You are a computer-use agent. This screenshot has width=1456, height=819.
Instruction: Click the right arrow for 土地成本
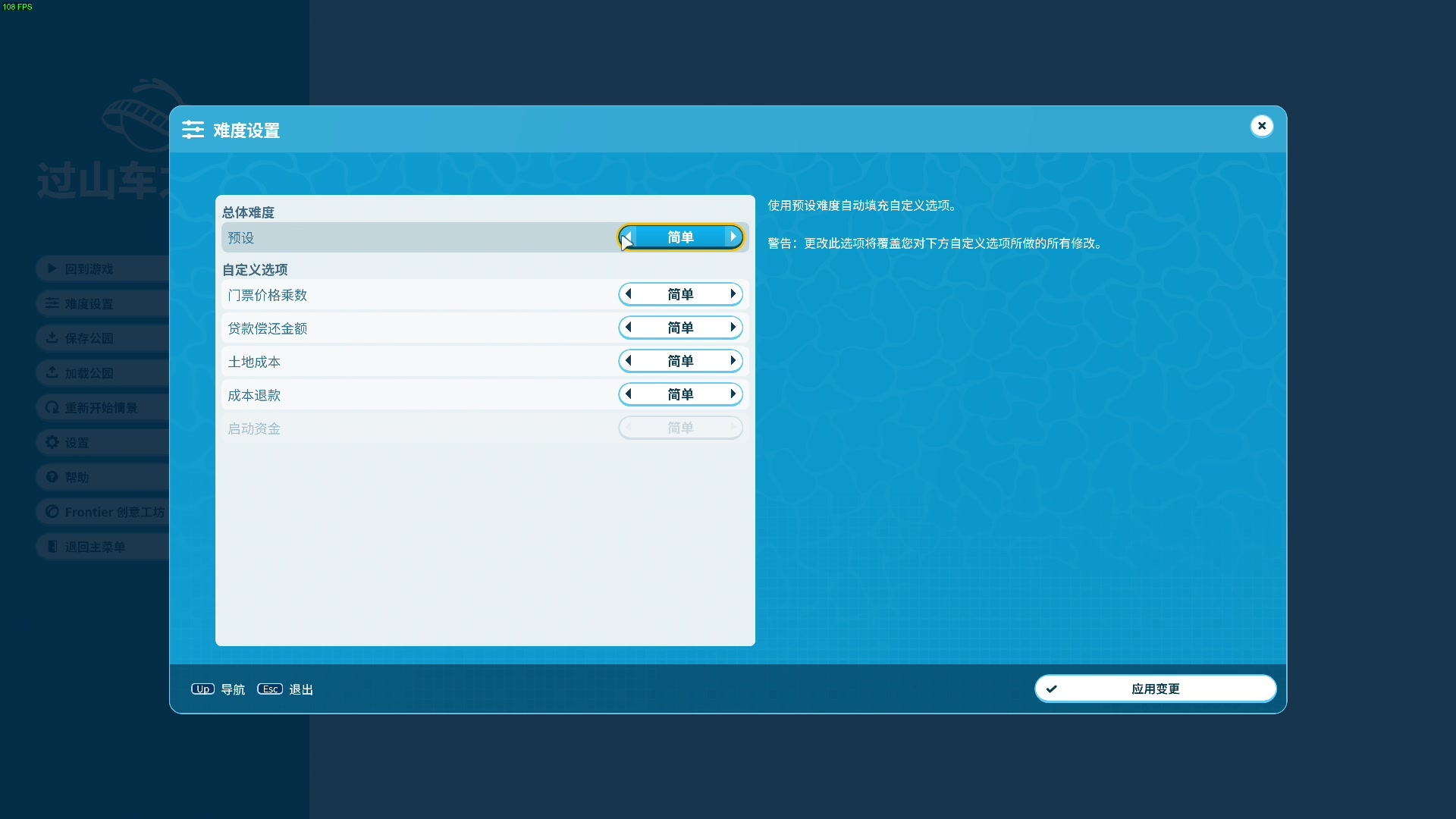[733, 361]
